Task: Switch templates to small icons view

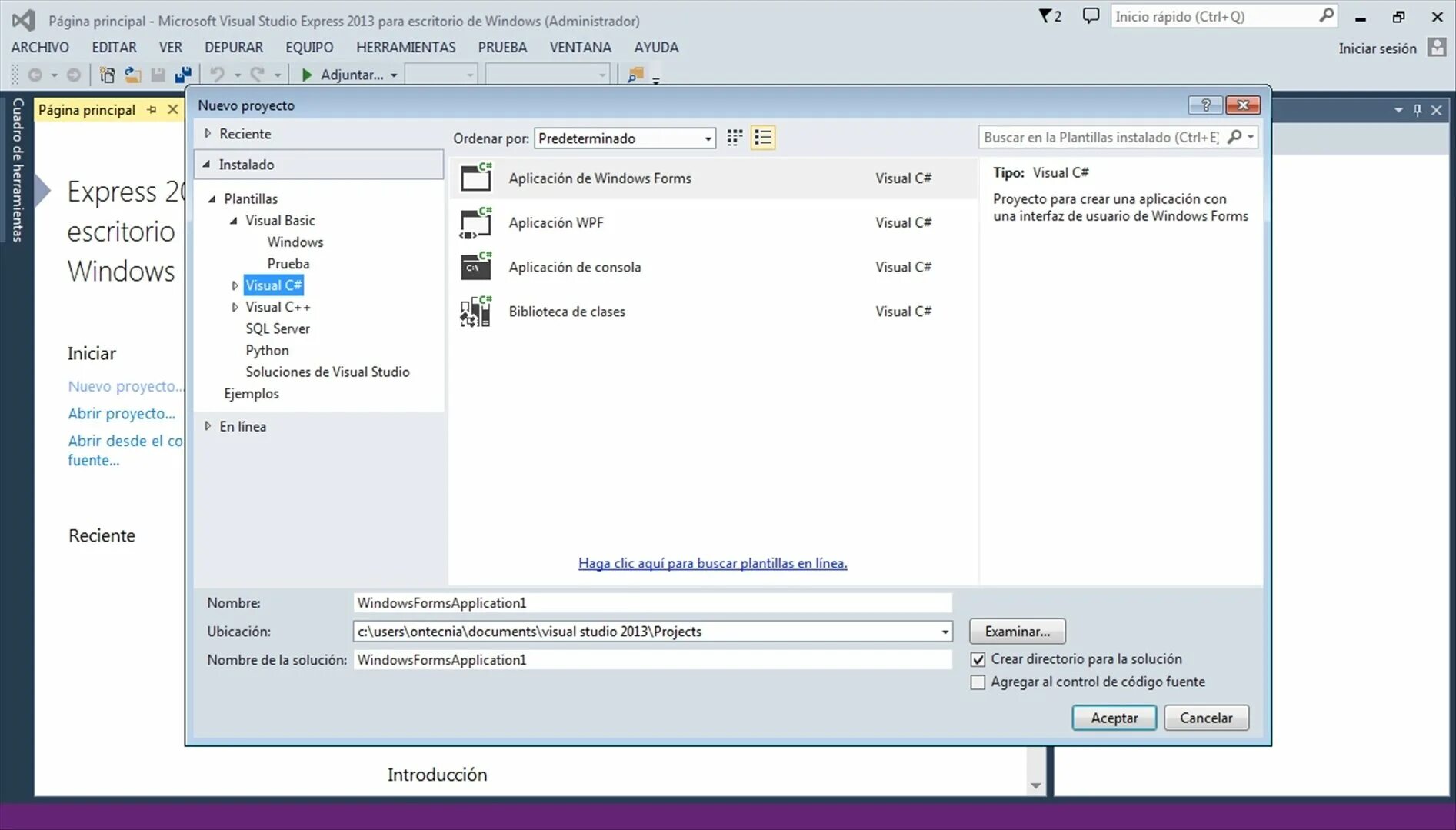Action: point(735,138)
